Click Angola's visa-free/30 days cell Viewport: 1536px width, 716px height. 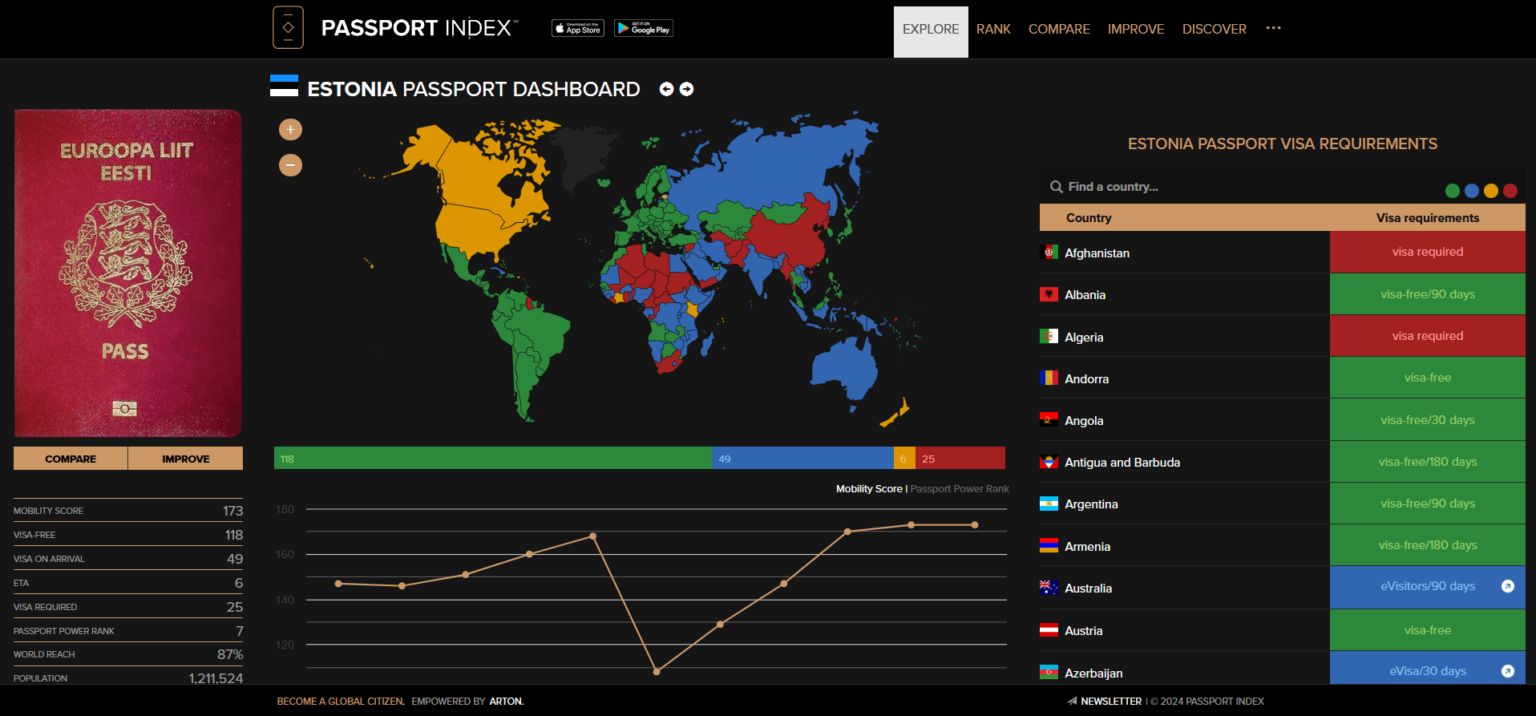click(x=1428, y=420)
